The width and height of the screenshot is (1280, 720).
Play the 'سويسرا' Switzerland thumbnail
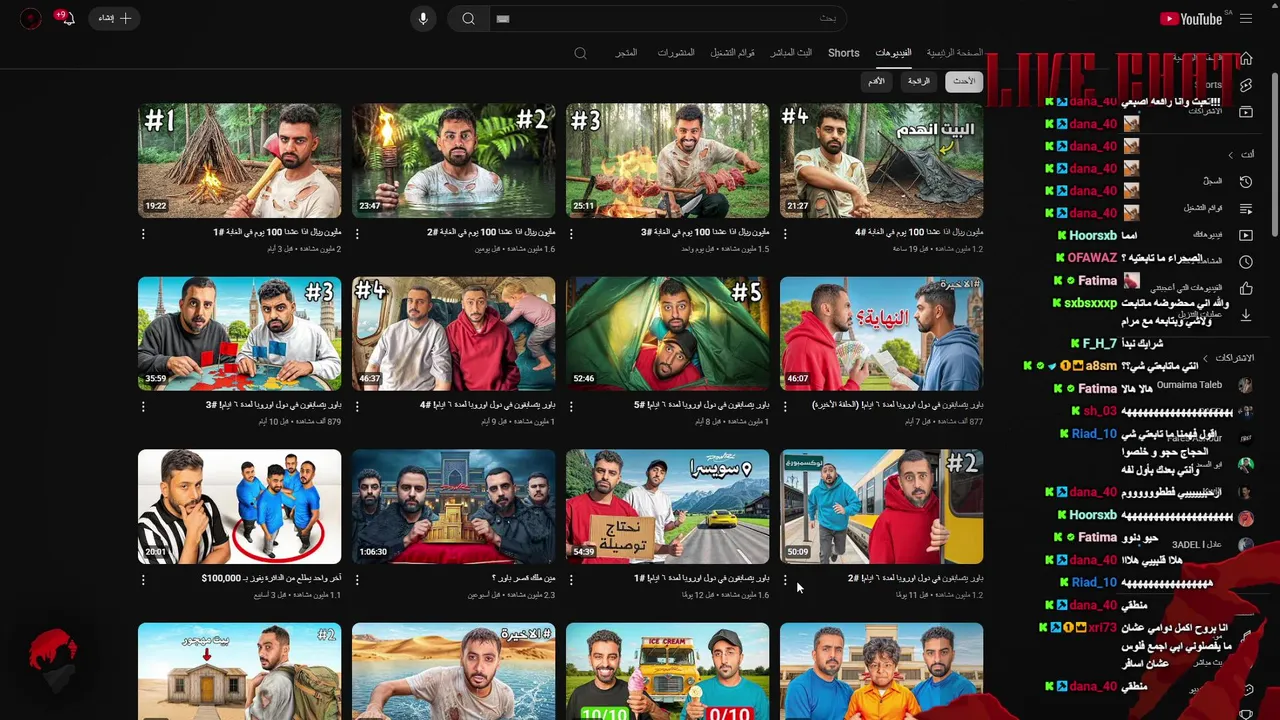pos(668,507)
